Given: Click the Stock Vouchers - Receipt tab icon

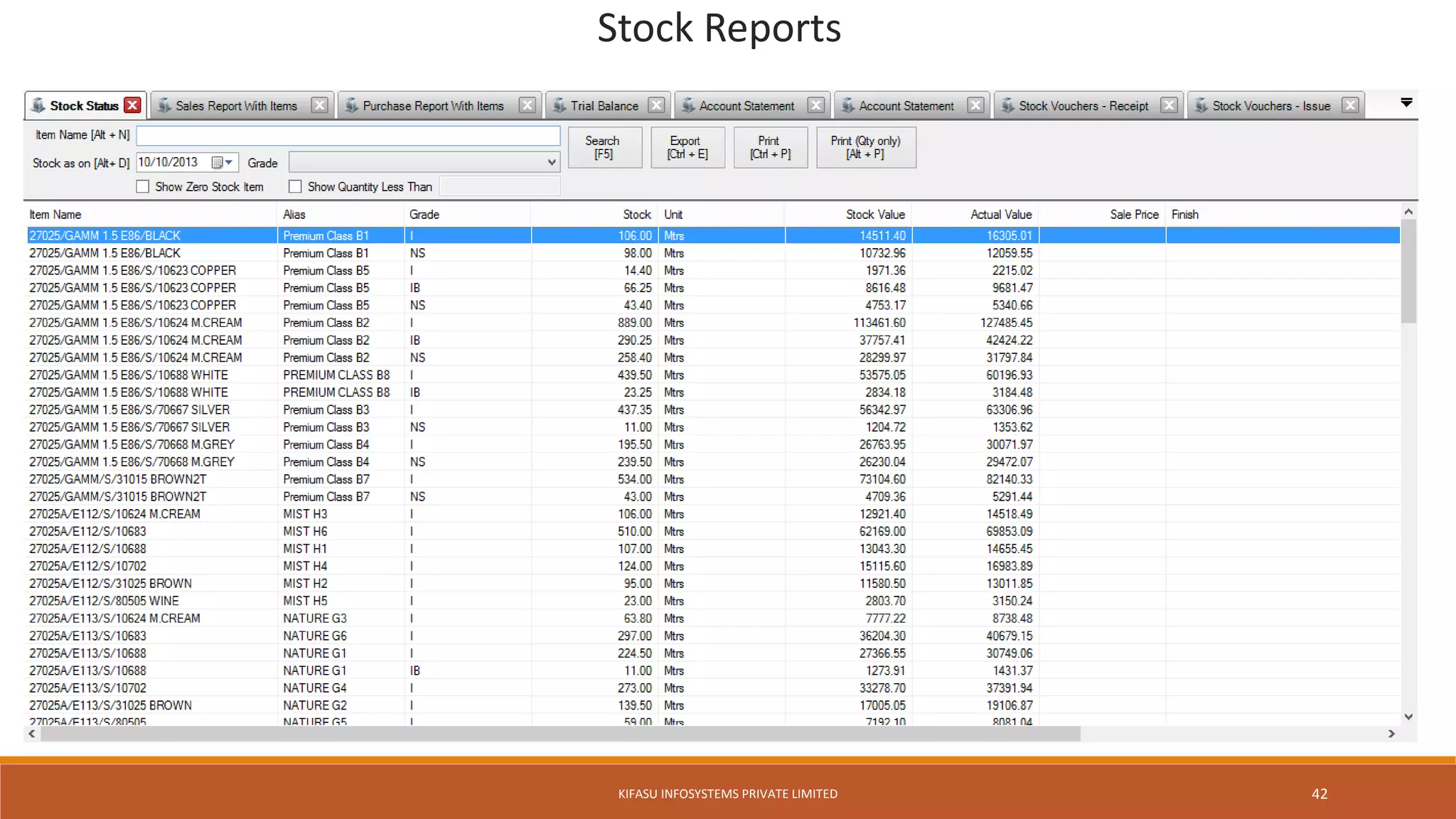Looking at the screenshot, I should coord(1007,105).
